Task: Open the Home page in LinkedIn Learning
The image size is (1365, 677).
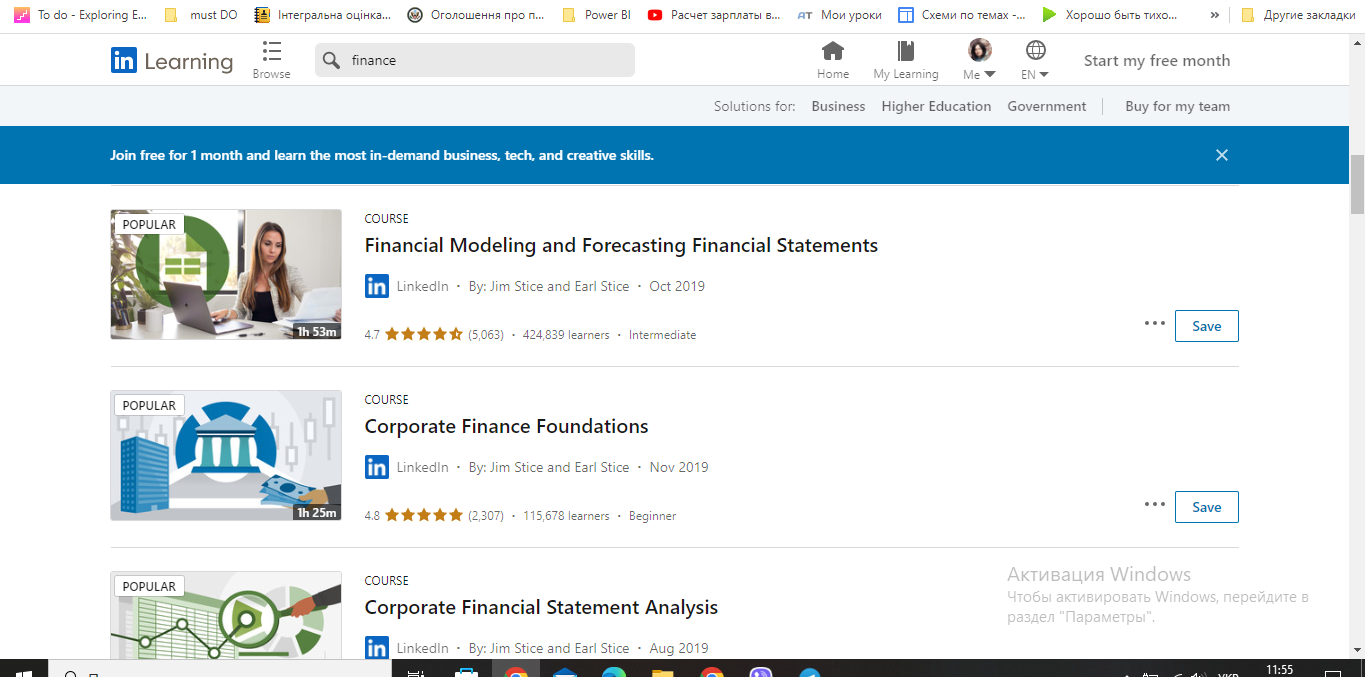Action: coord(833,58)
